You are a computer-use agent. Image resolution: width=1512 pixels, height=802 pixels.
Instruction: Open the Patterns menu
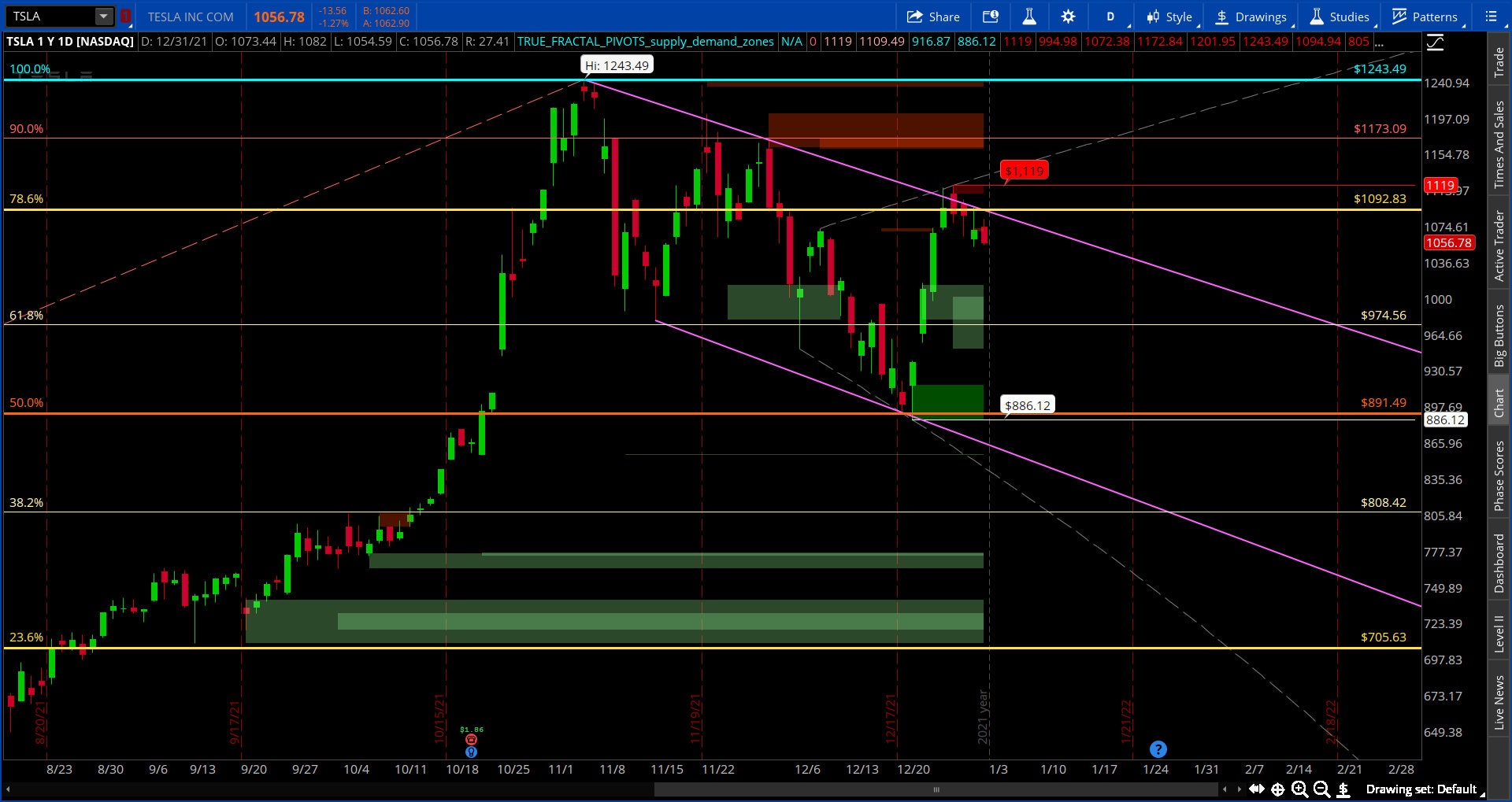click(x=1425, y=17)
